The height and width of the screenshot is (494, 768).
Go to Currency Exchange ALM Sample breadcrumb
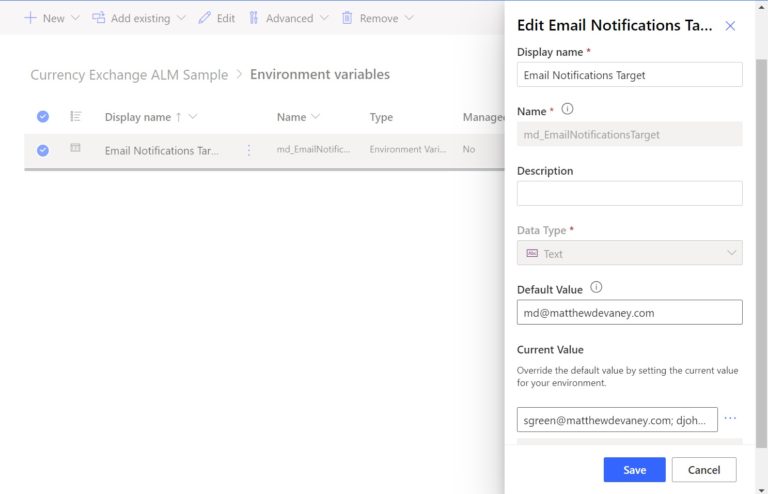[129, 75]
